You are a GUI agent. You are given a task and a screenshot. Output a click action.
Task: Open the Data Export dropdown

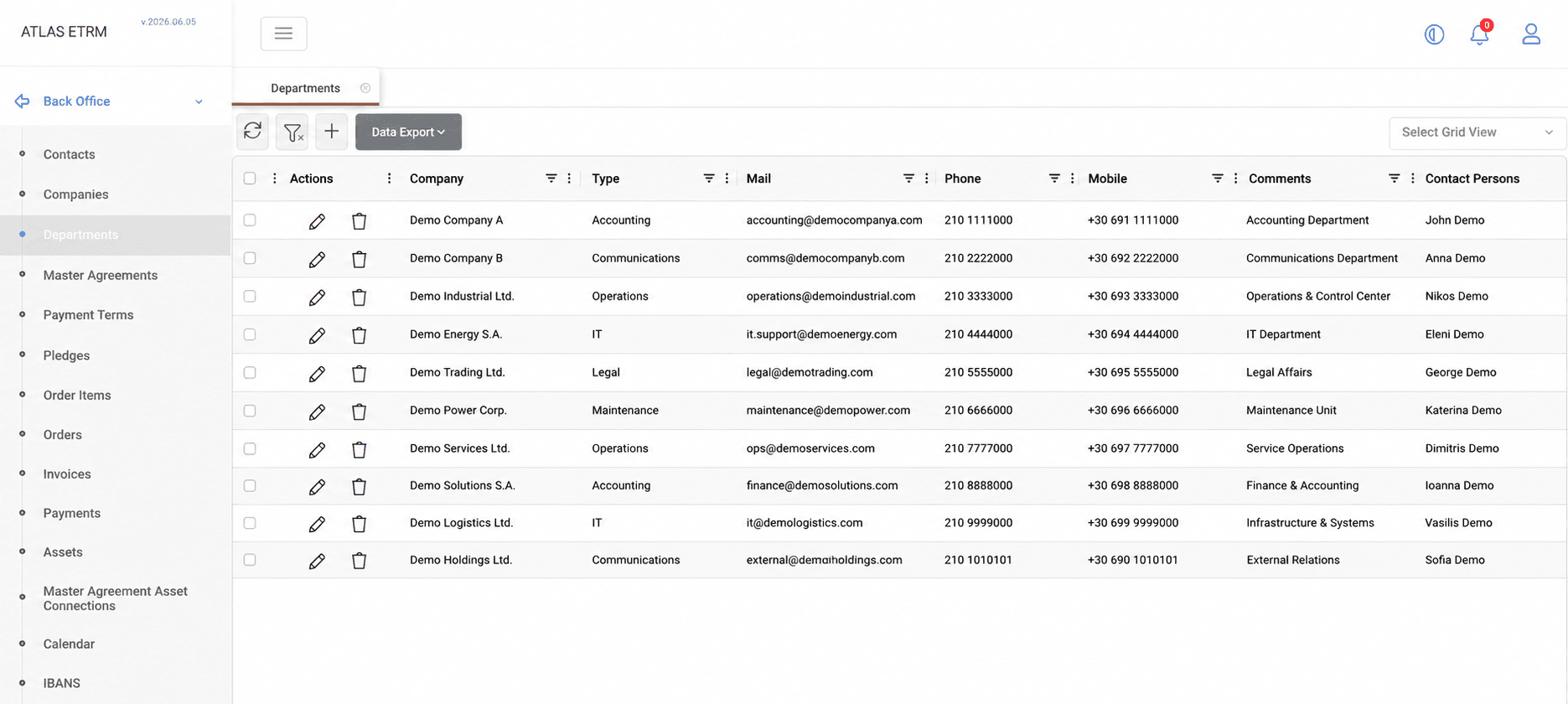point(408,132)
